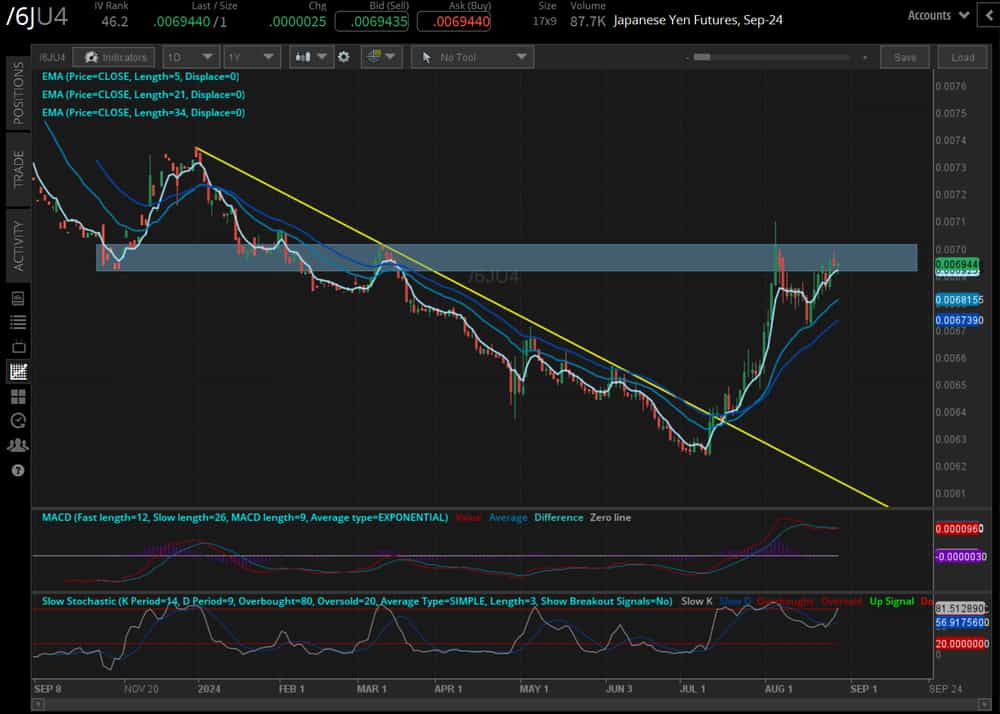The image size is (1000, 714).
Task: Open chart settings gear icon
Action: click(344, 57)
